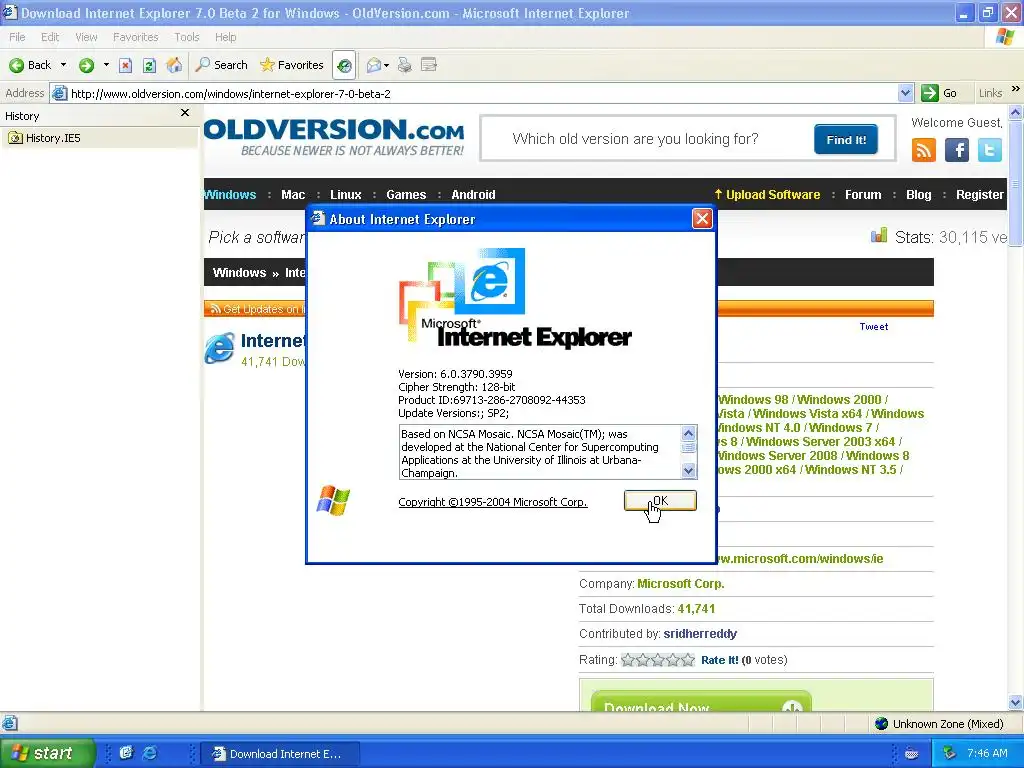Click the sridherreddy contributor link
Screen dimensions: 1024x768
click(x=700, y=633)
